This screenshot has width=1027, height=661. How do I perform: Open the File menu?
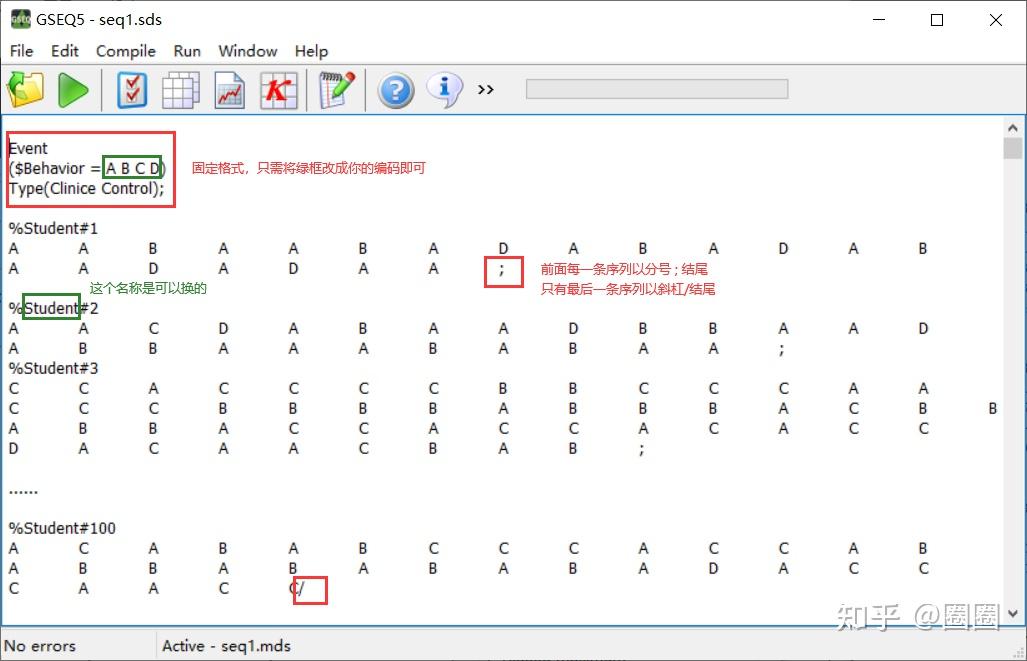pyautogui.click(x=20, y=51)
